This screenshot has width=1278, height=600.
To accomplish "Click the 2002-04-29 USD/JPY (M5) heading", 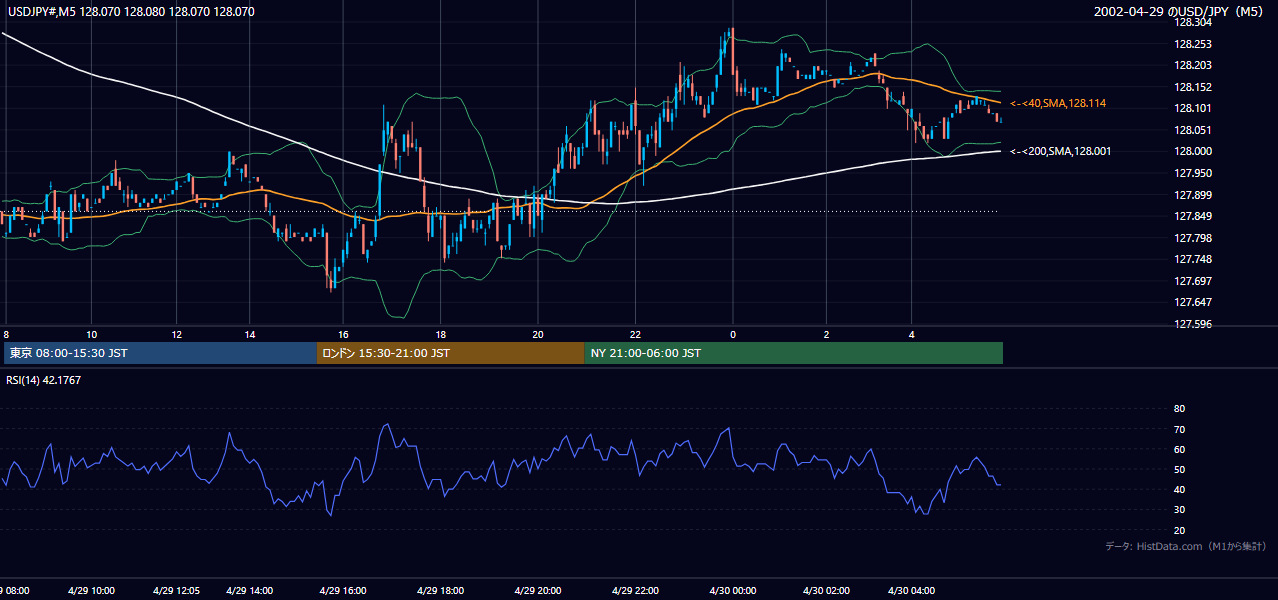I will (x=1179, y=11).
